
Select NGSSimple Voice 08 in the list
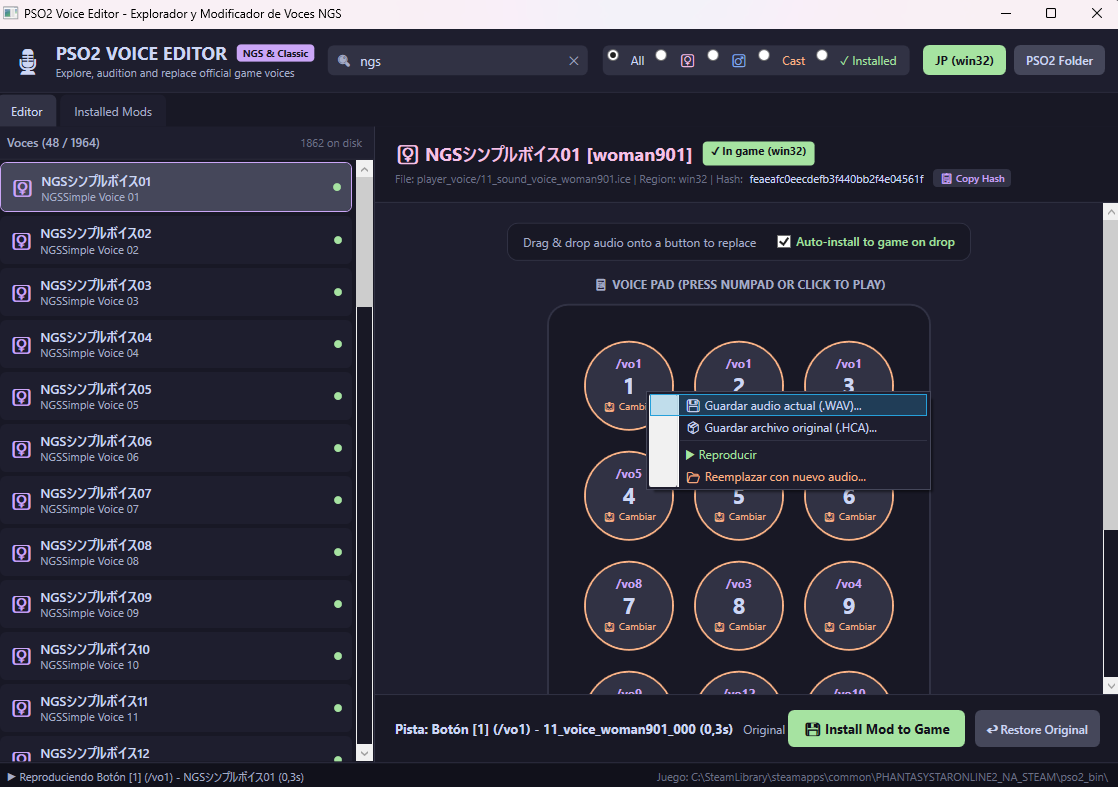pyautogui.click(x=176, y=552)
